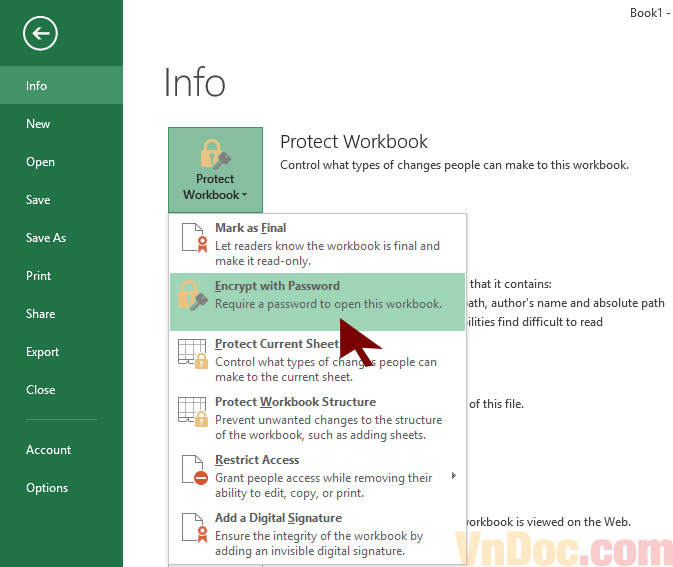Select Protect Current Sheet entry
The width and height of the screenshot is (673, 567).
click(x=317, y=360)
